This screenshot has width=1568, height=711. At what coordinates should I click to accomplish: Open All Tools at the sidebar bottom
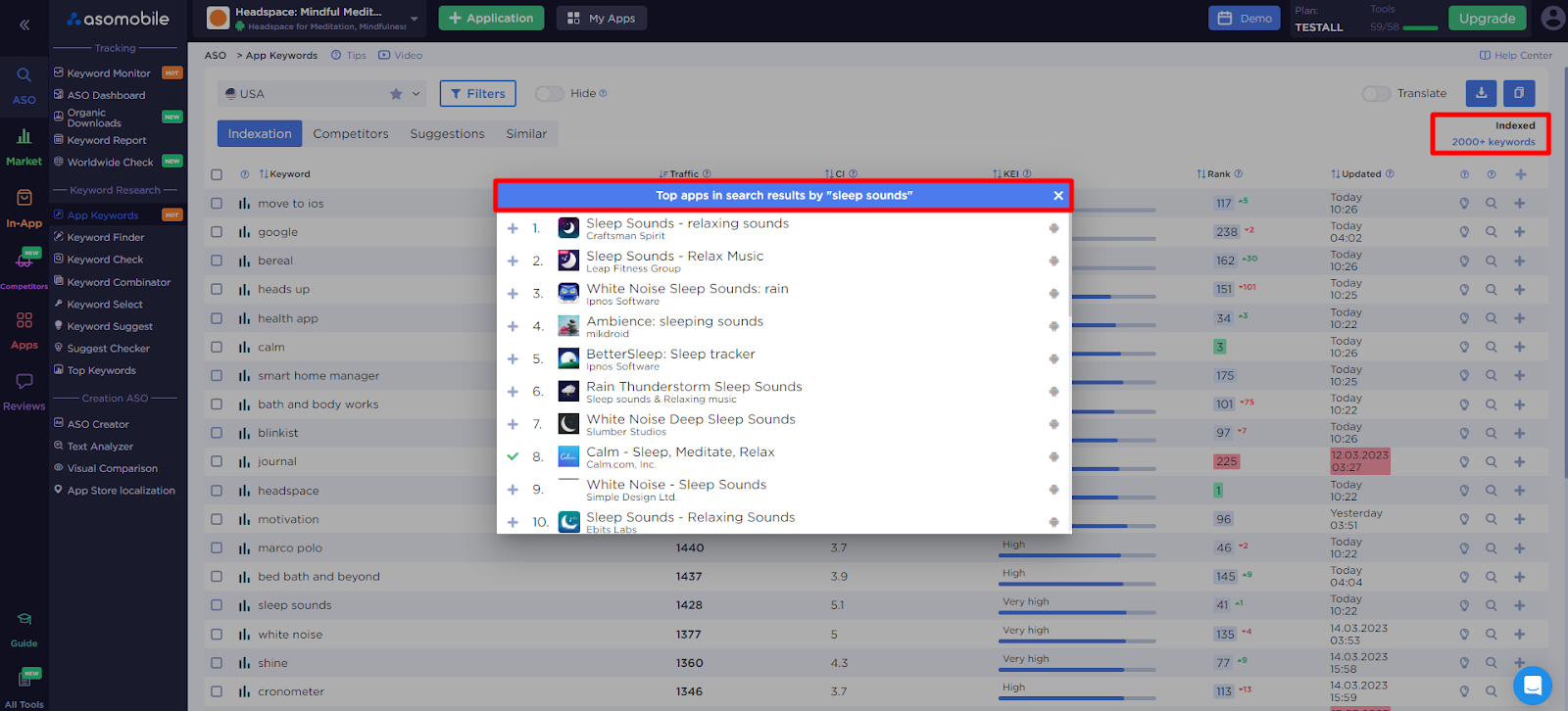[x=24, y=689]
